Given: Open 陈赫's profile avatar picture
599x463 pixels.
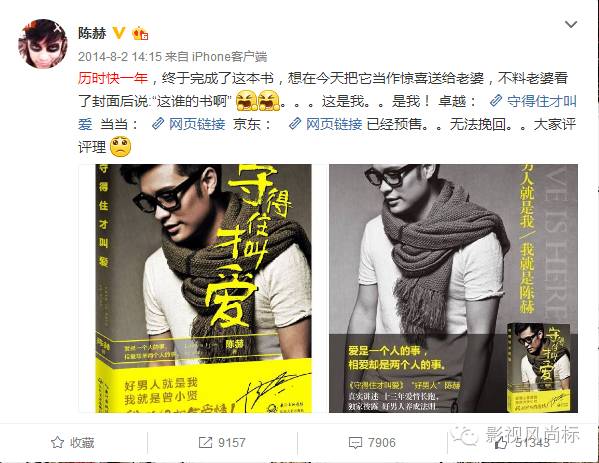Looking at the screenshot, I should [43, 44].
